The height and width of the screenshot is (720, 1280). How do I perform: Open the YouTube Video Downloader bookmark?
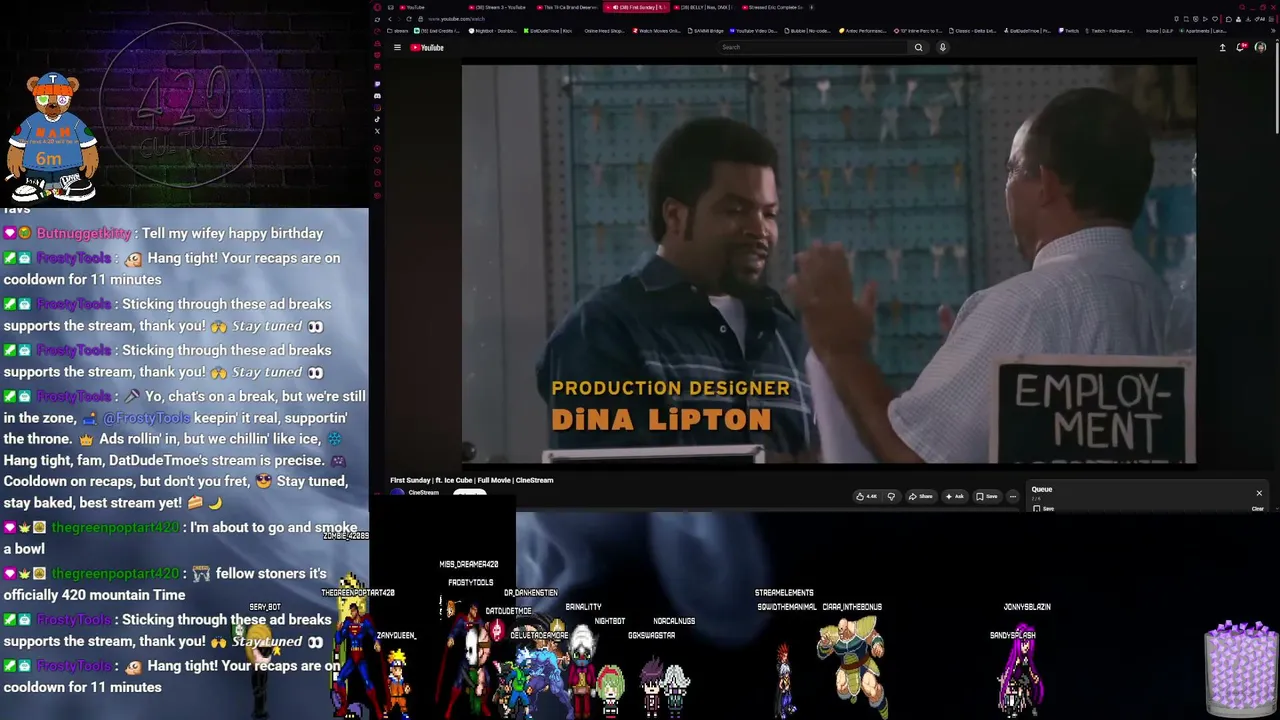coord(753,31)
